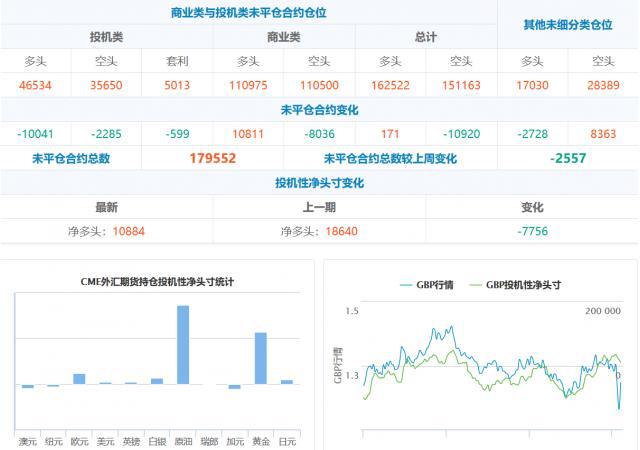Select the change value -10920
This screenshot has width=640, height=450.
click(x=461, y=134)
